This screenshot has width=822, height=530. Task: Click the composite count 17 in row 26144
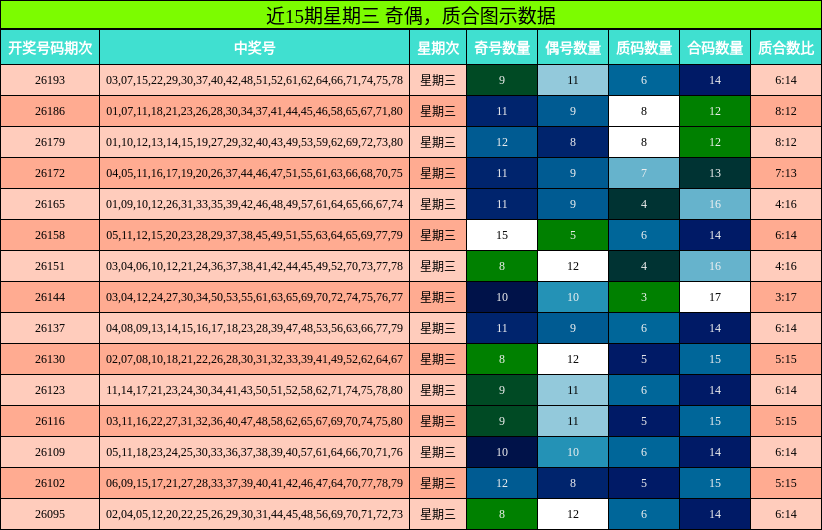pyautogui.click(x=715, y=297)
